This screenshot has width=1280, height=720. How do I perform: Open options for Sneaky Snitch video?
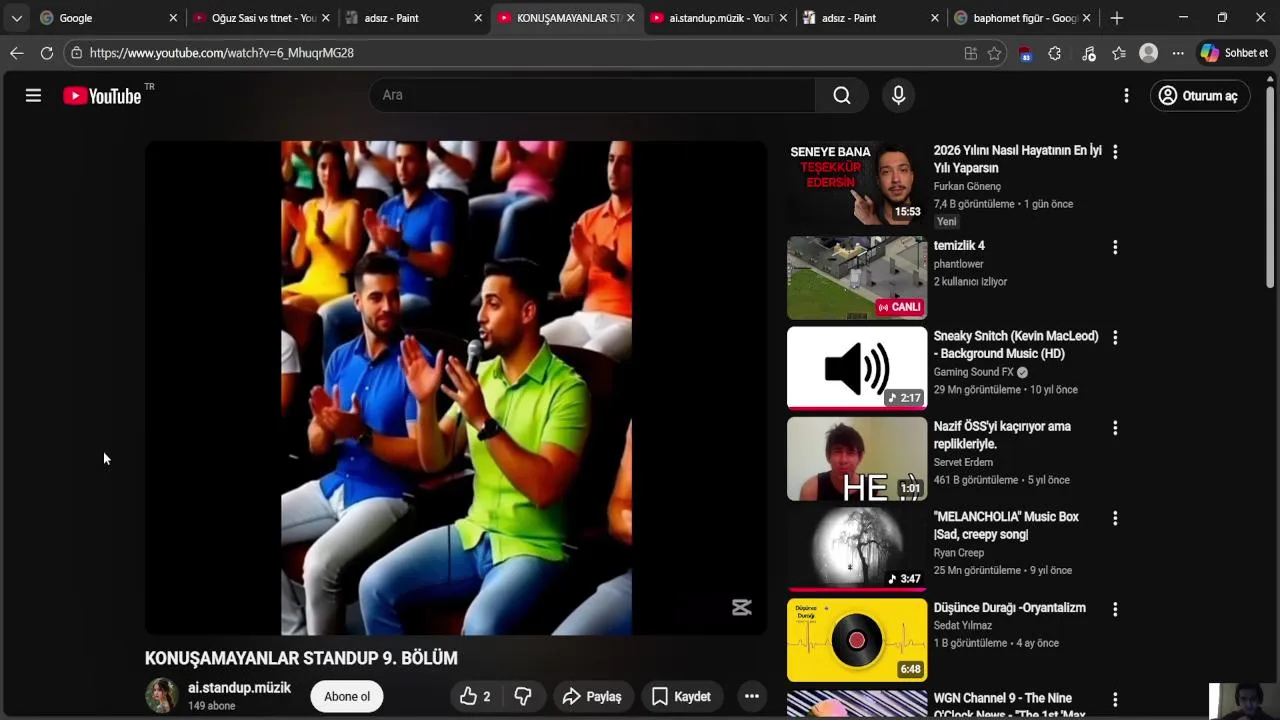pos(1115,338)
